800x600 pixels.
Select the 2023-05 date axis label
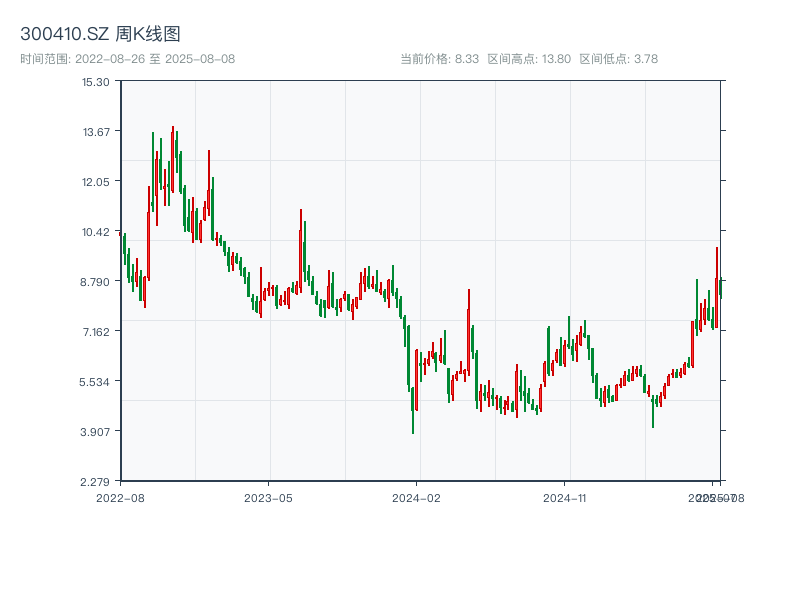[268, 497]
